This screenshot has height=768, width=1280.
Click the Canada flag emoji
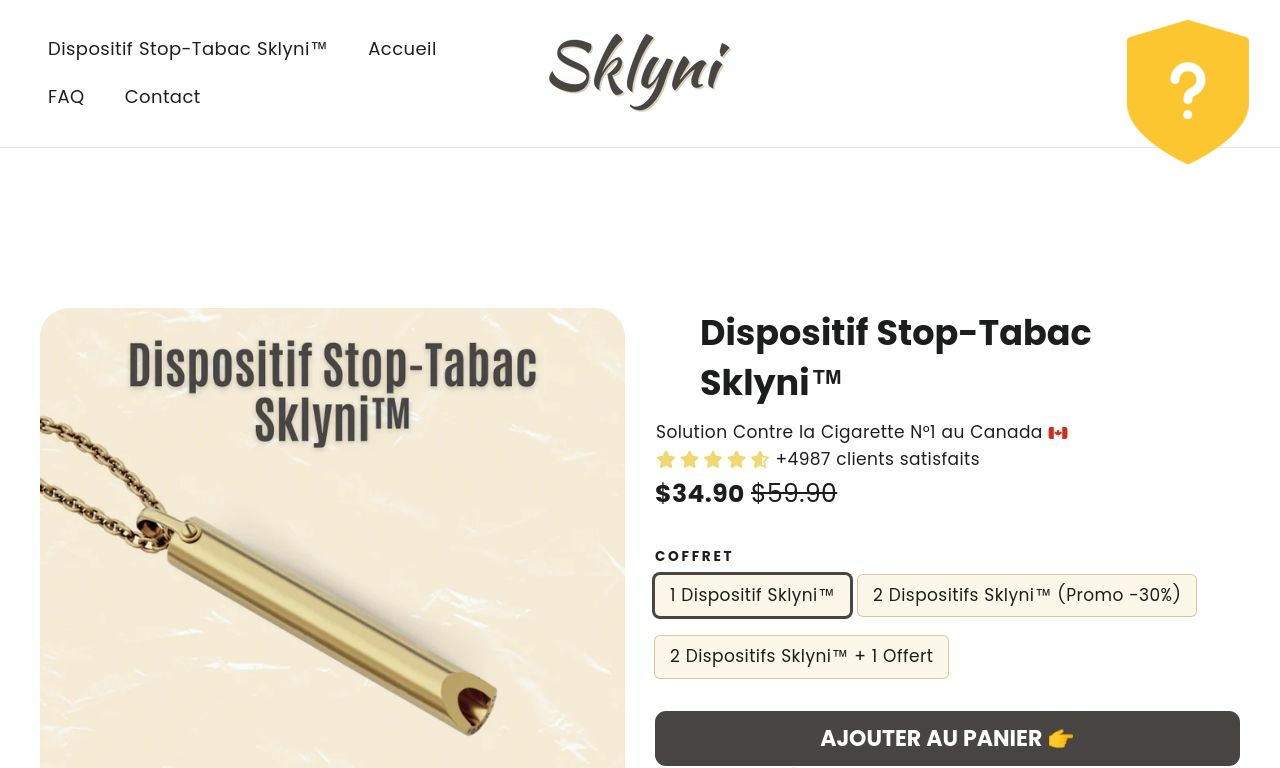click(x=1058, y=433)
